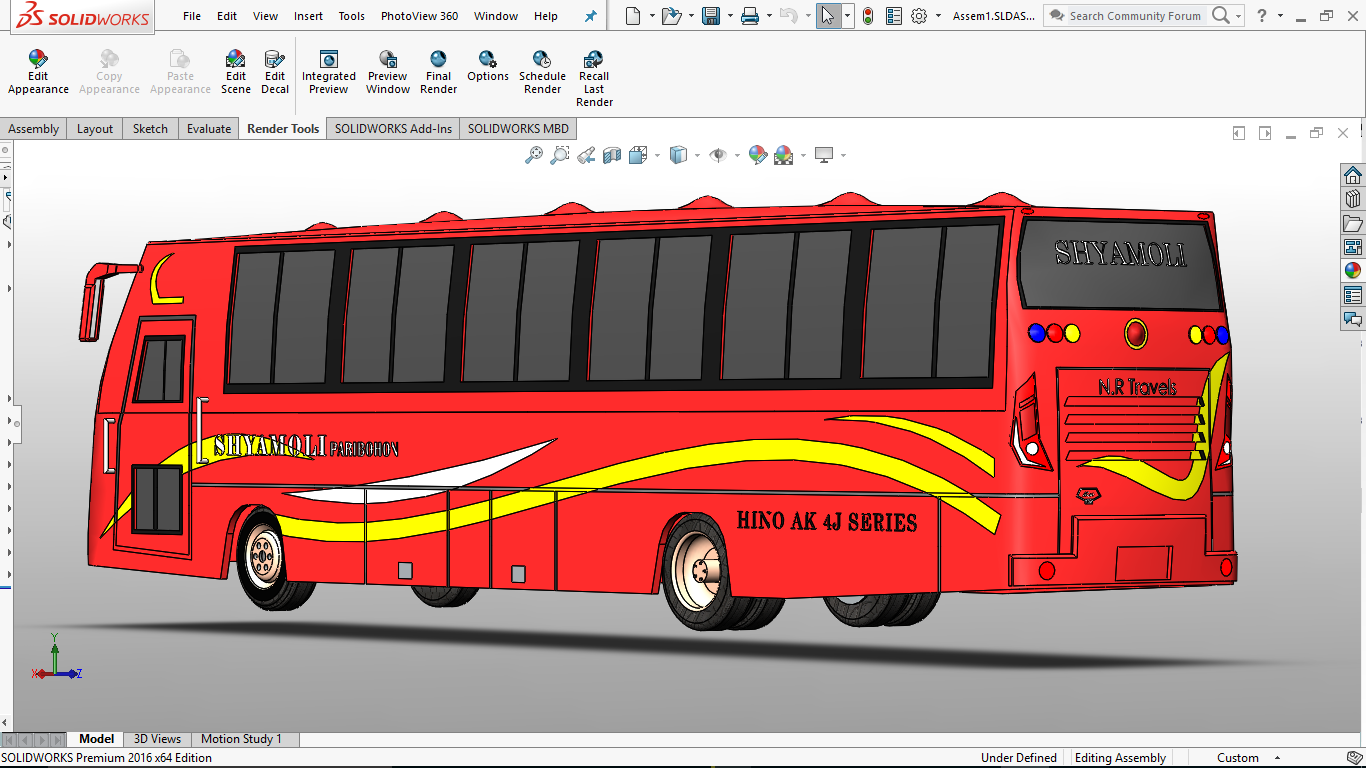The image size is (1366, 768).
Task: Click the Options gear icon
Action: (x=920, y=16)
